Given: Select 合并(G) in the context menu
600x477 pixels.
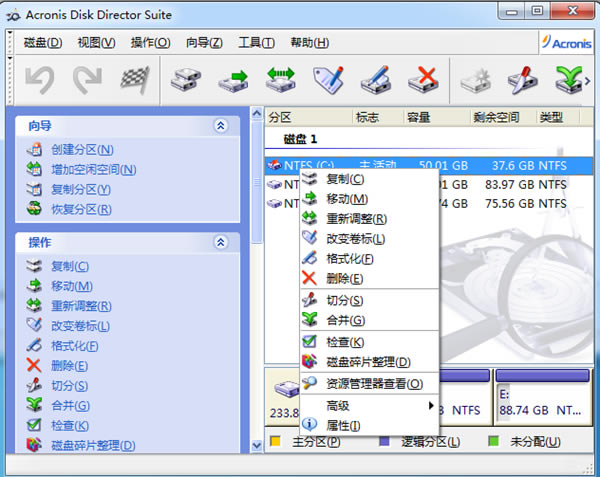Looking at the screenshot, I should click(x=345, y=320).
